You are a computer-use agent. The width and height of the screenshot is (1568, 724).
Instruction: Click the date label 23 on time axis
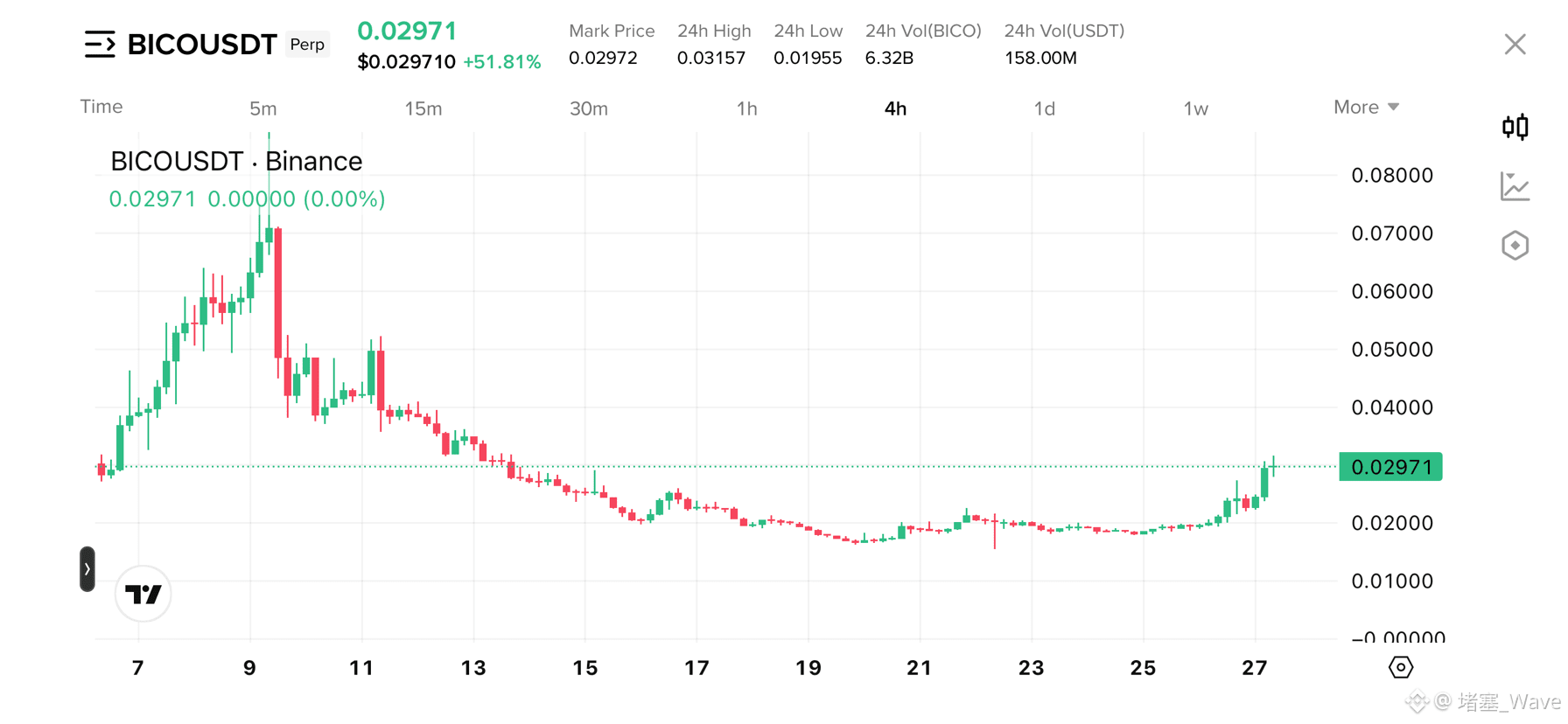point(1032,668)
